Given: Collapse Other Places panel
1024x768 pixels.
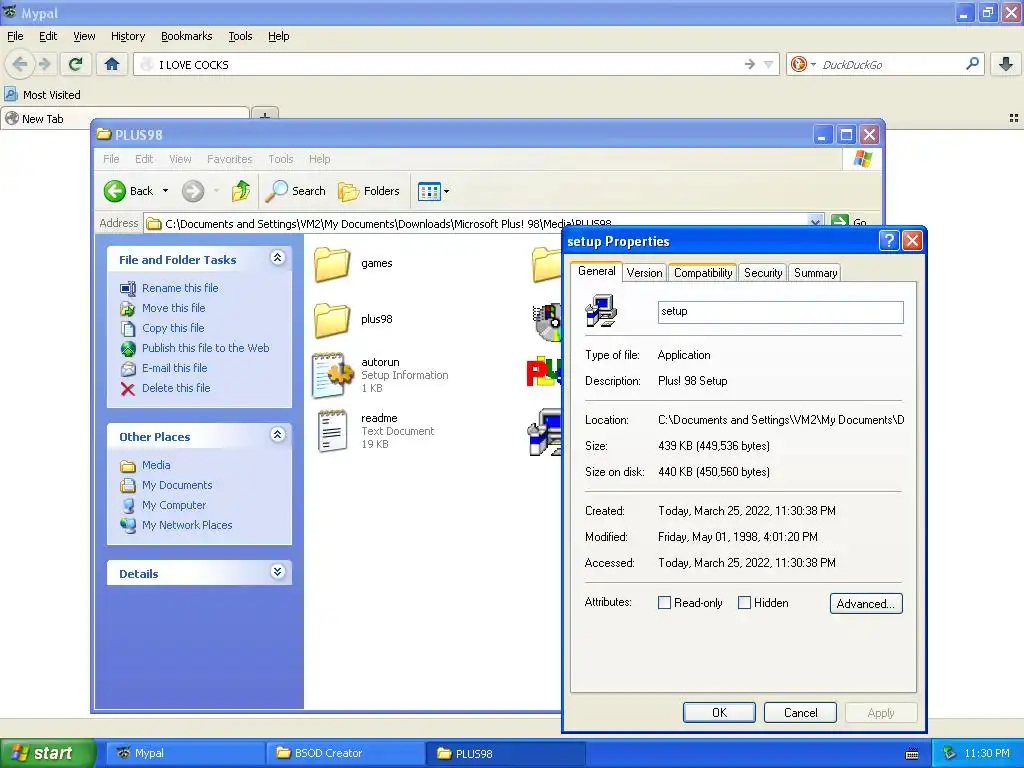Looking at the screenshot, I should pyautogui.click(x=277, y=435).
